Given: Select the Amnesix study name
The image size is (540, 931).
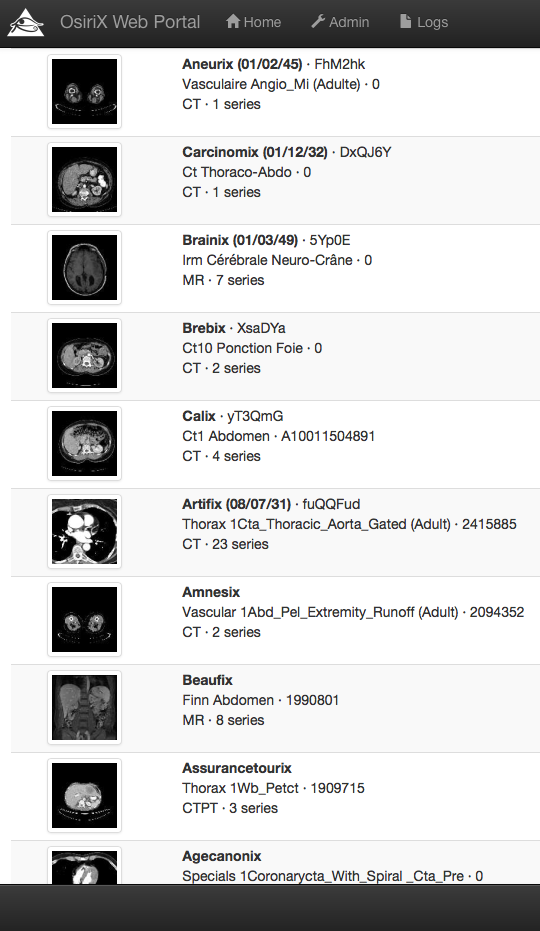Looking at the screenshot, I should click(211, 592).
